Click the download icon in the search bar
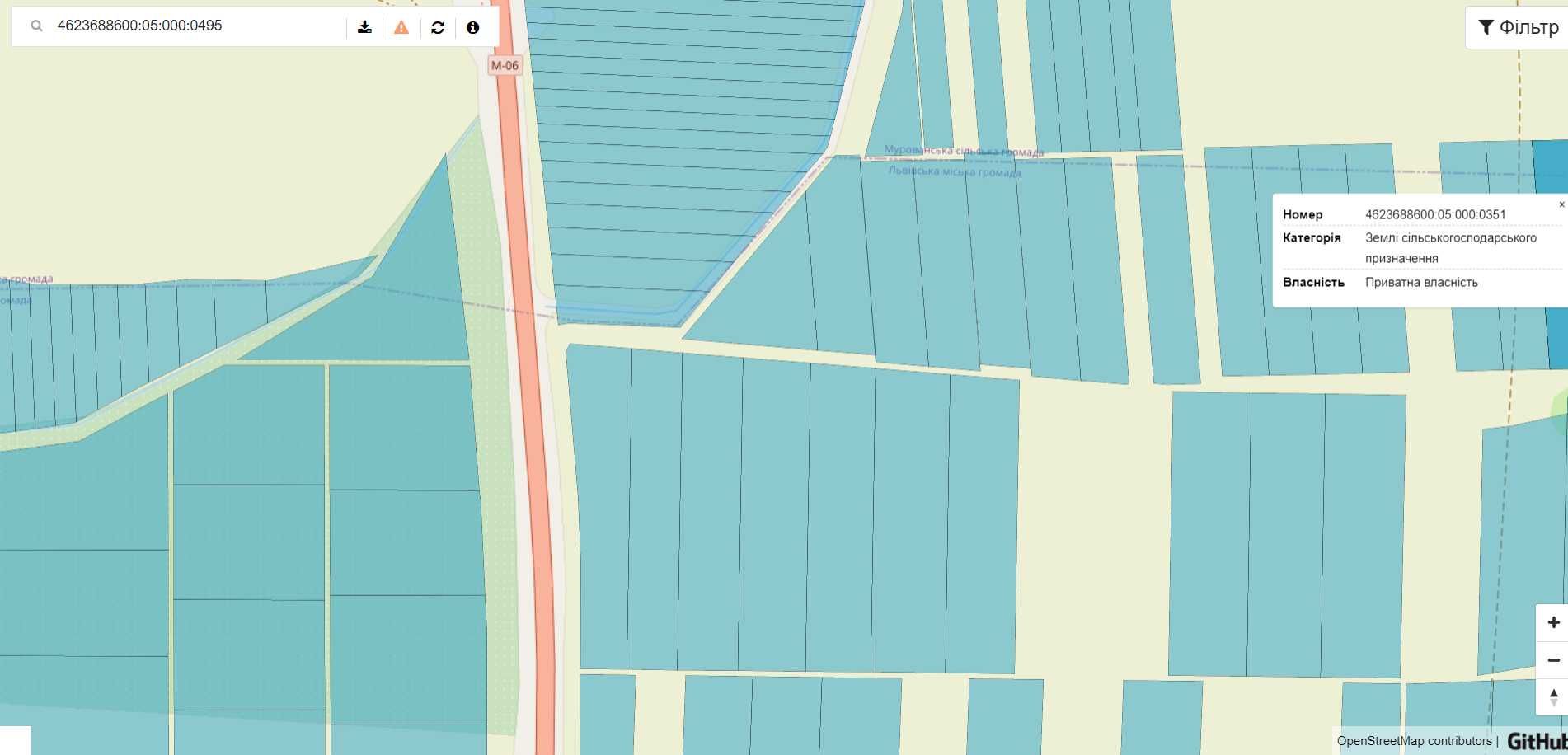 tap(364, 27)
